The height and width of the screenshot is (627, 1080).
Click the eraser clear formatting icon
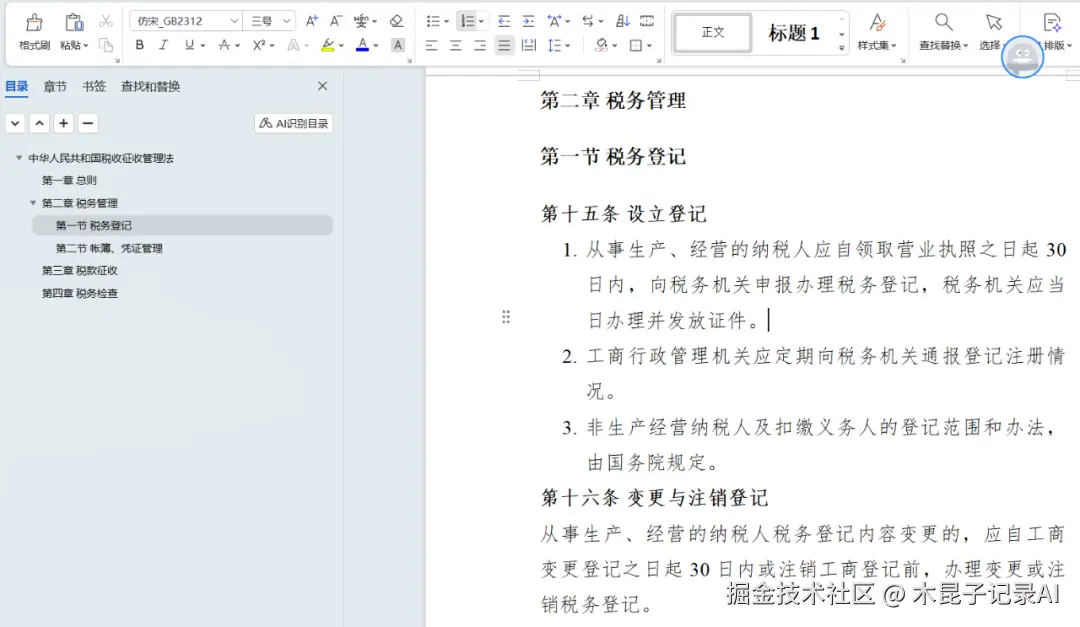pyautogui.click(x=396, y=21)
